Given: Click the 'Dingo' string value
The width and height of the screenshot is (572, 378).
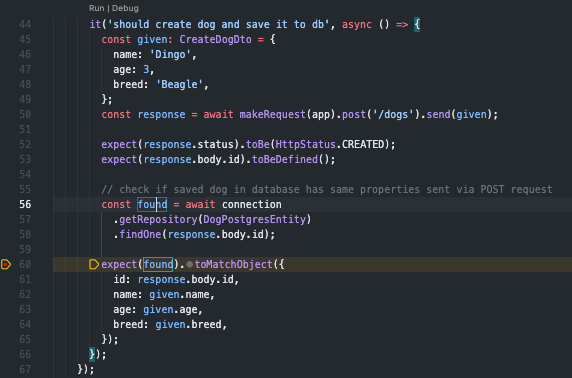Looking at the screenshot, I should (x=170, y=55).
